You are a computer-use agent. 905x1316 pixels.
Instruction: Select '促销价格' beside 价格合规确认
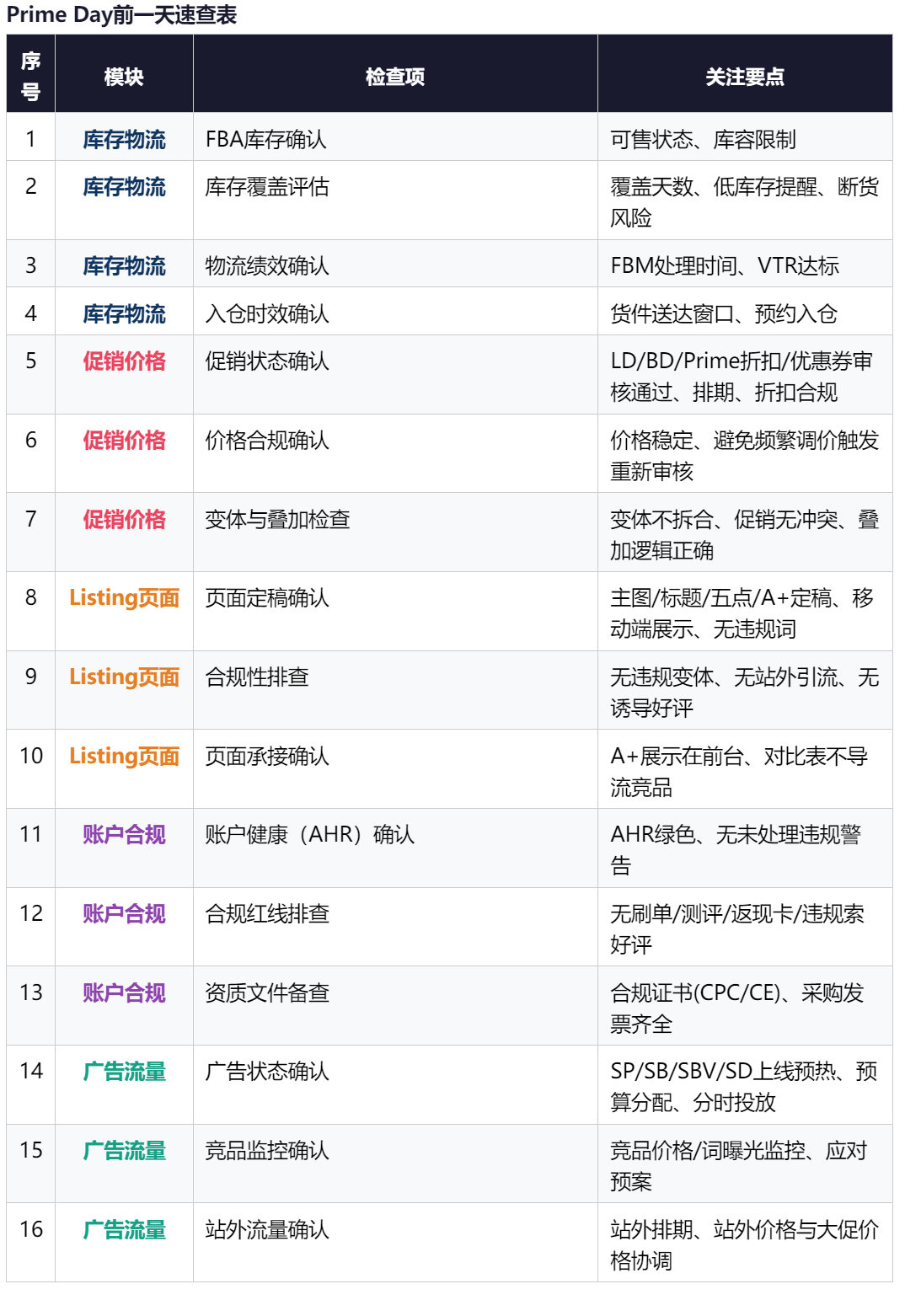click(124, 440)
